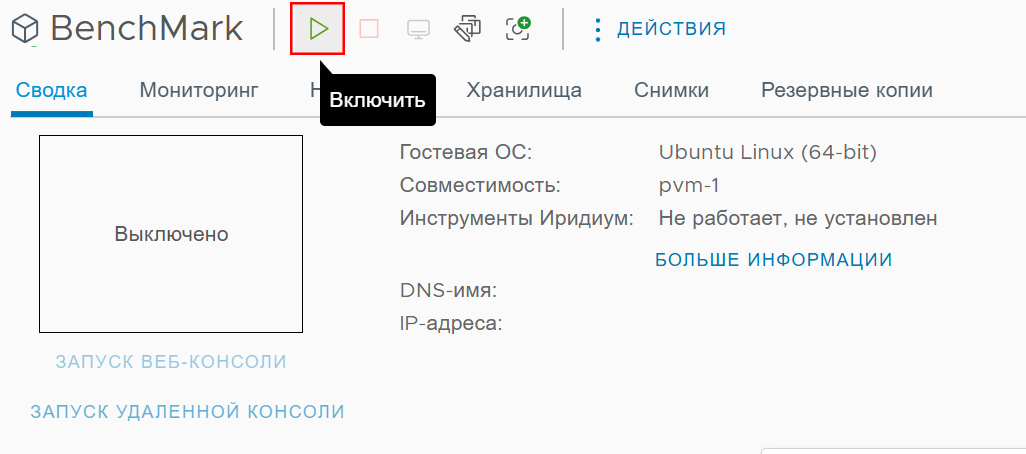Select the Ubuntu Linux (64-bit) value
This screenshot has height=454, width=1026.
768,153
